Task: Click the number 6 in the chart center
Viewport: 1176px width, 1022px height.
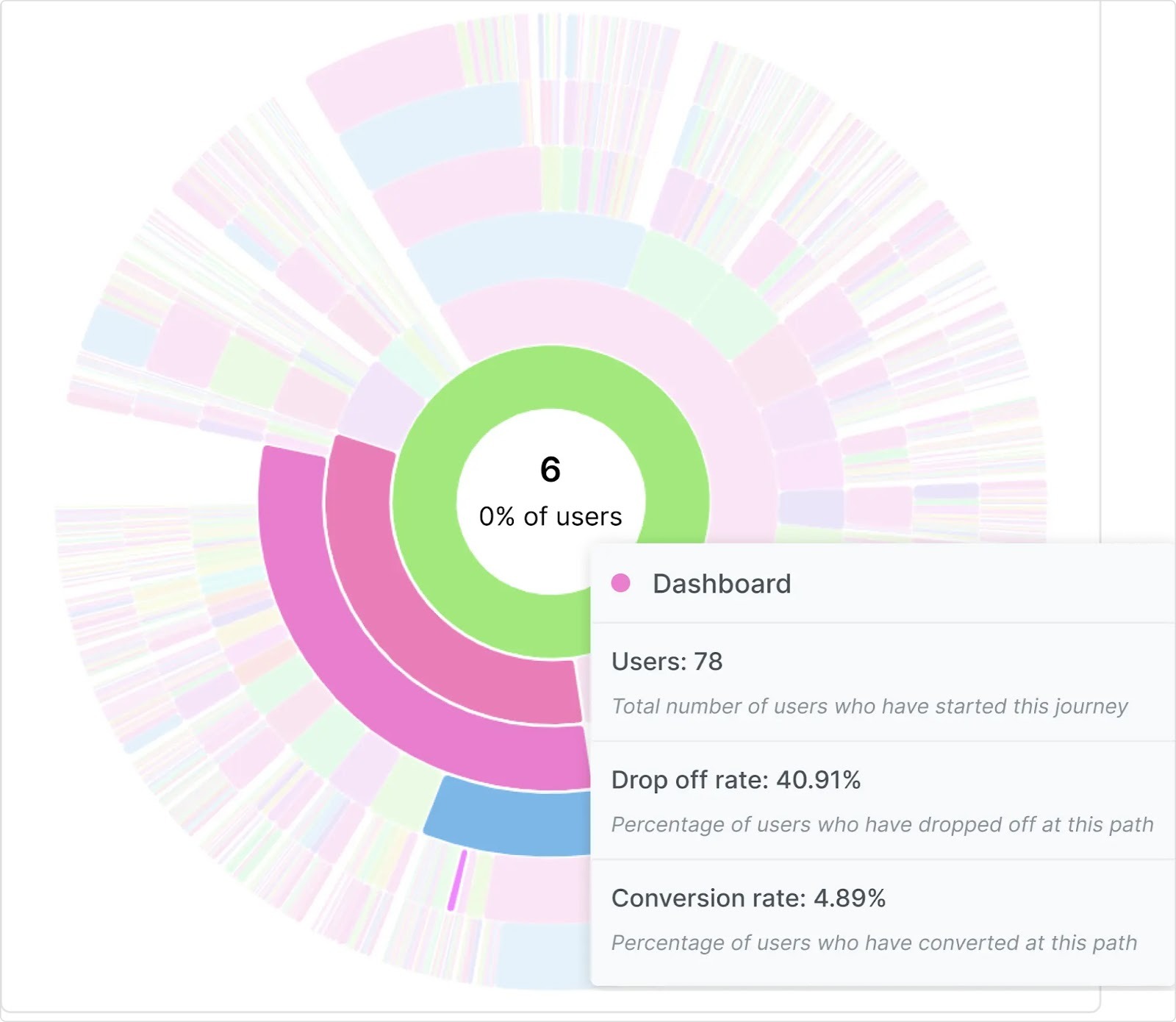Action: point(551,470)
